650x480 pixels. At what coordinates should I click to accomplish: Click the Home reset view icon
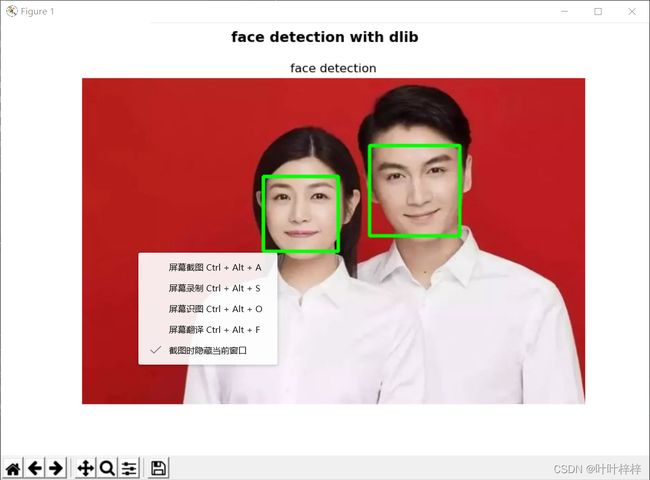click(13, 468)
